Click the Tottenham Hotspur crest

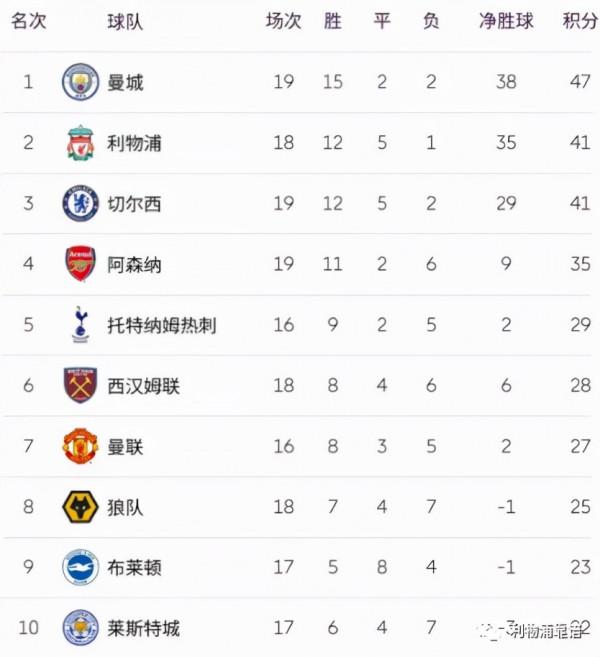click(x=81, y=325)
